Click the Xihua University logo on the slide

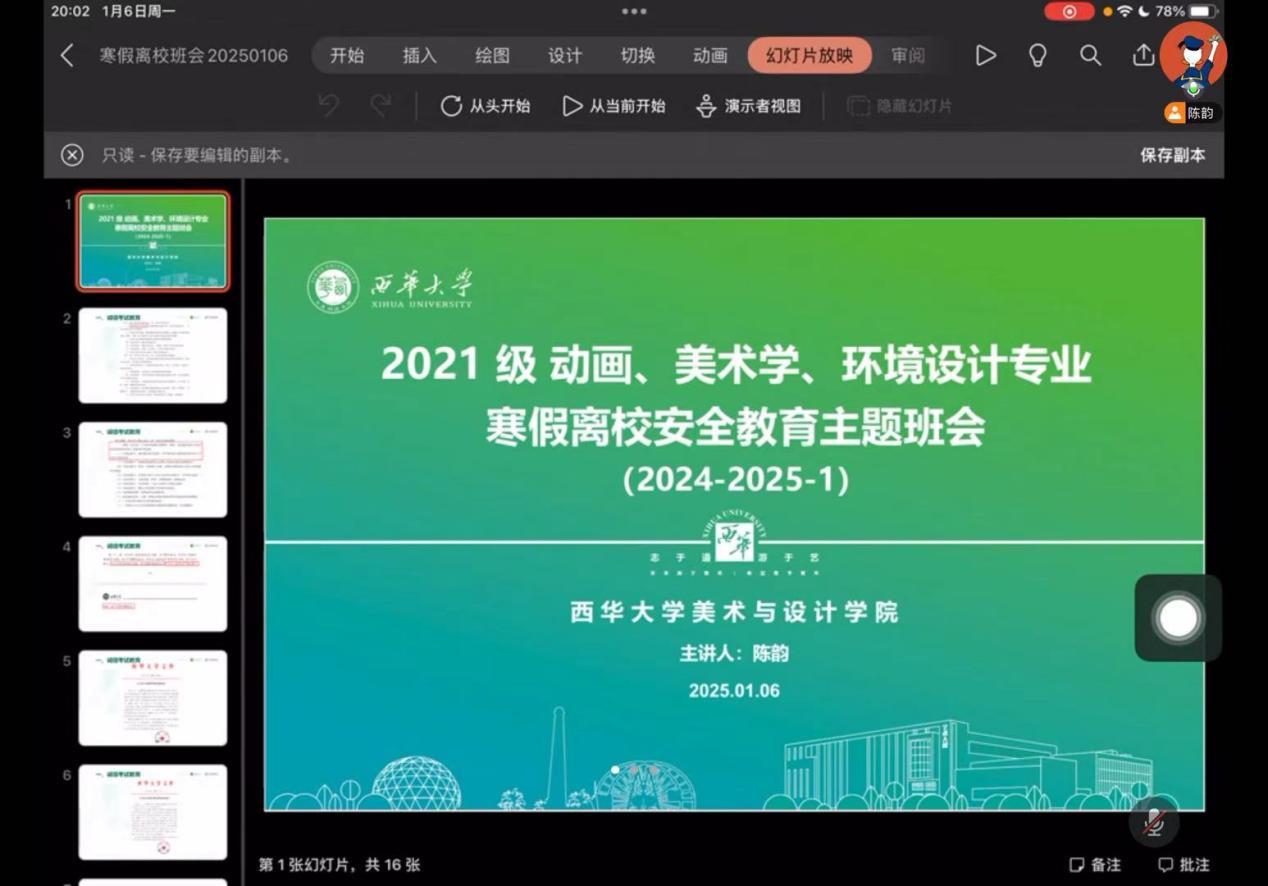(389, 288)
